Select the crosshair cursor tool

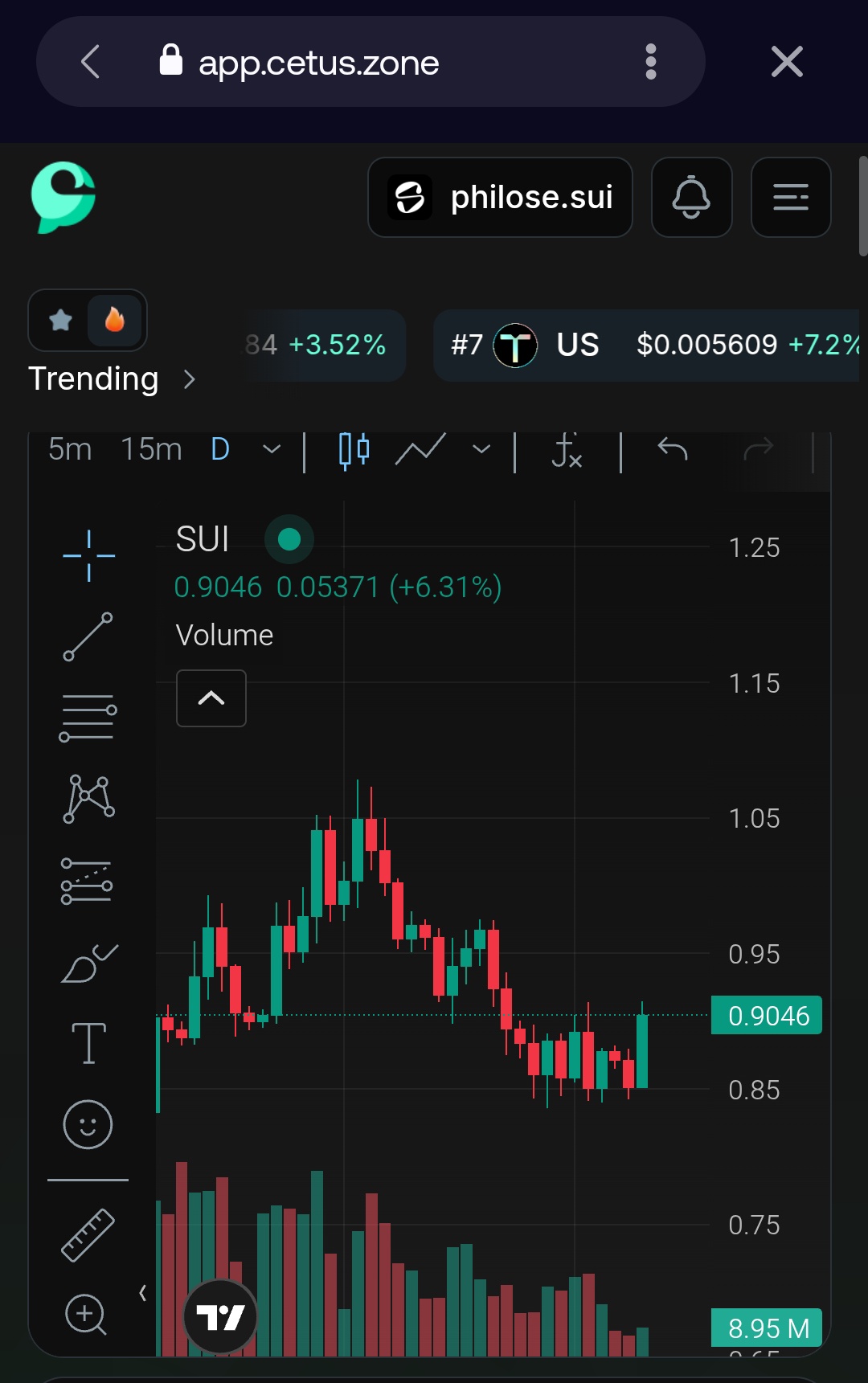(88, 555)
